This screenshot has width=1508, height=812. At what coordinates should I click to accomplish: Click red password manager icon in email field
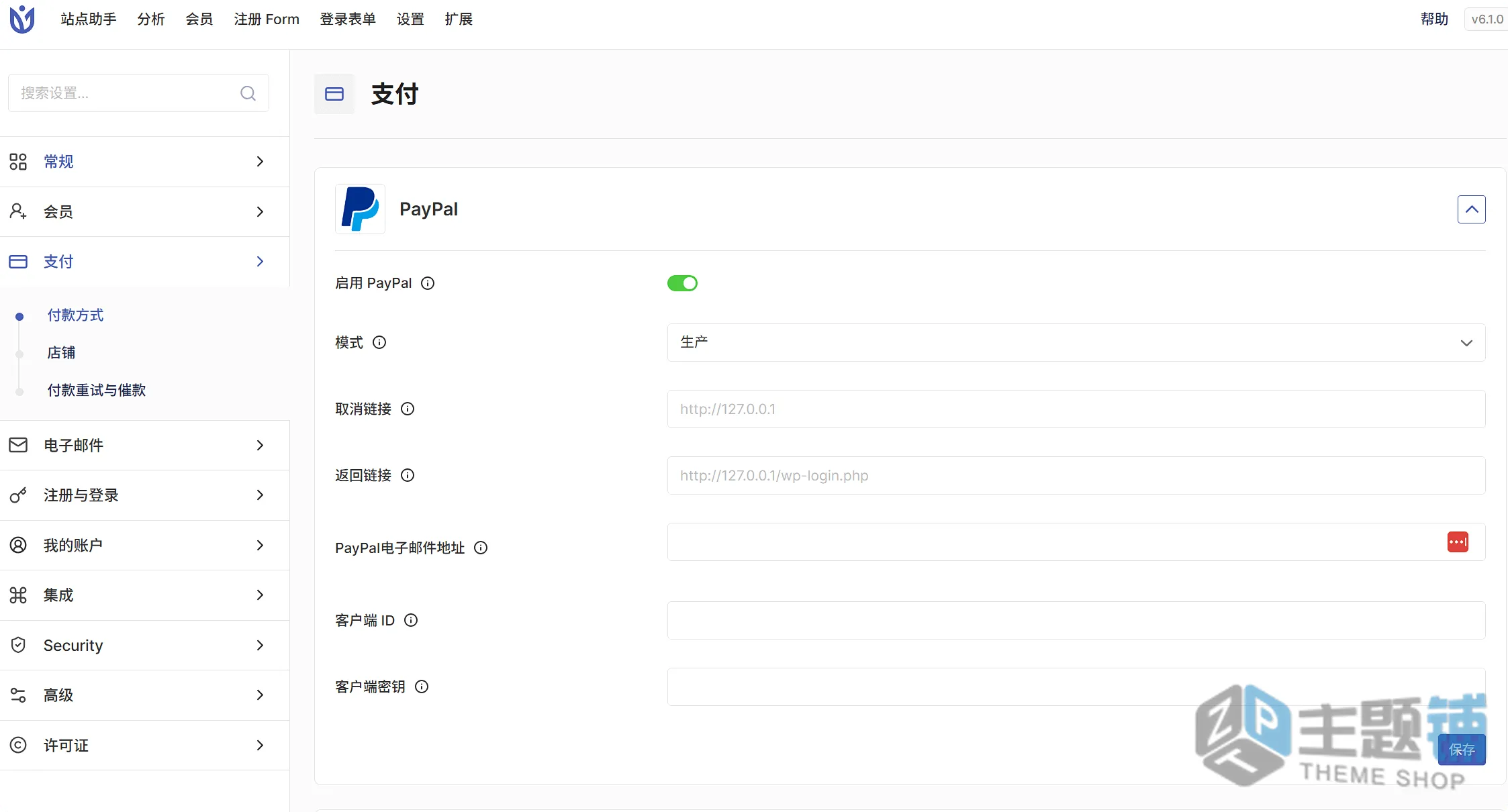point(1458,542)
